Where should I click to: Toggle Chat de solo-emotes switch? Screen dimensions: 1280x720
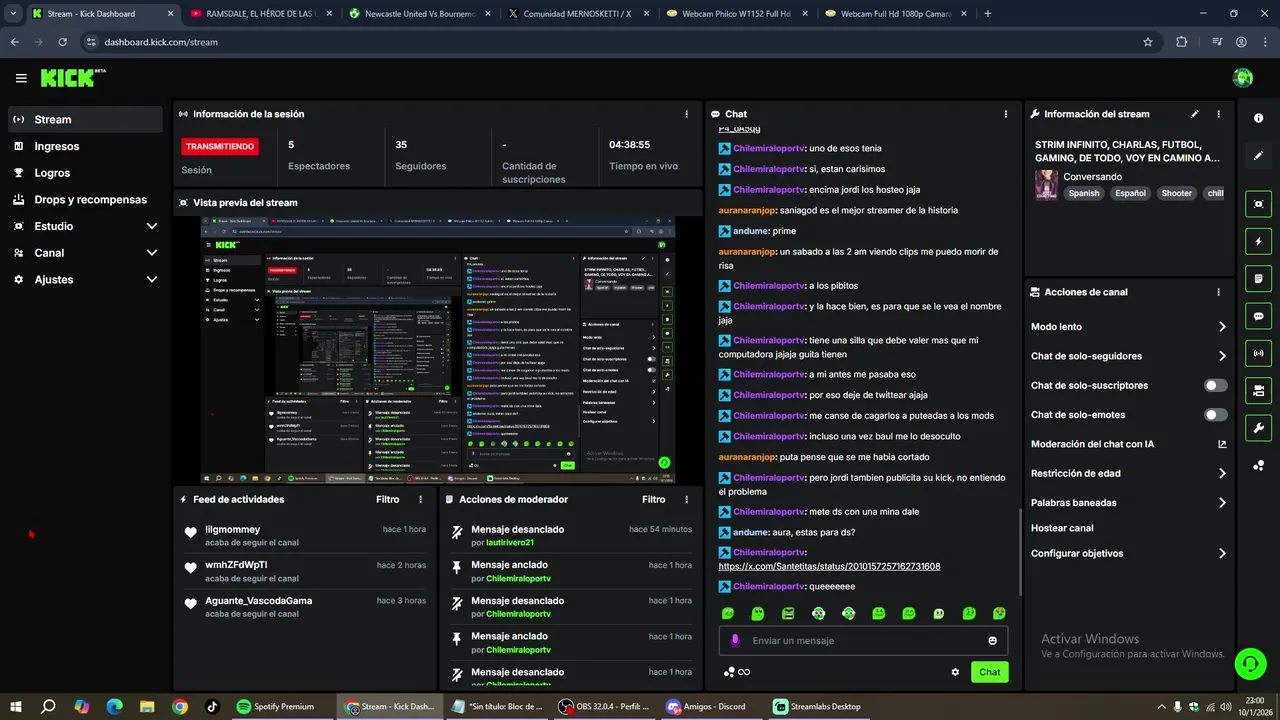1216,415
